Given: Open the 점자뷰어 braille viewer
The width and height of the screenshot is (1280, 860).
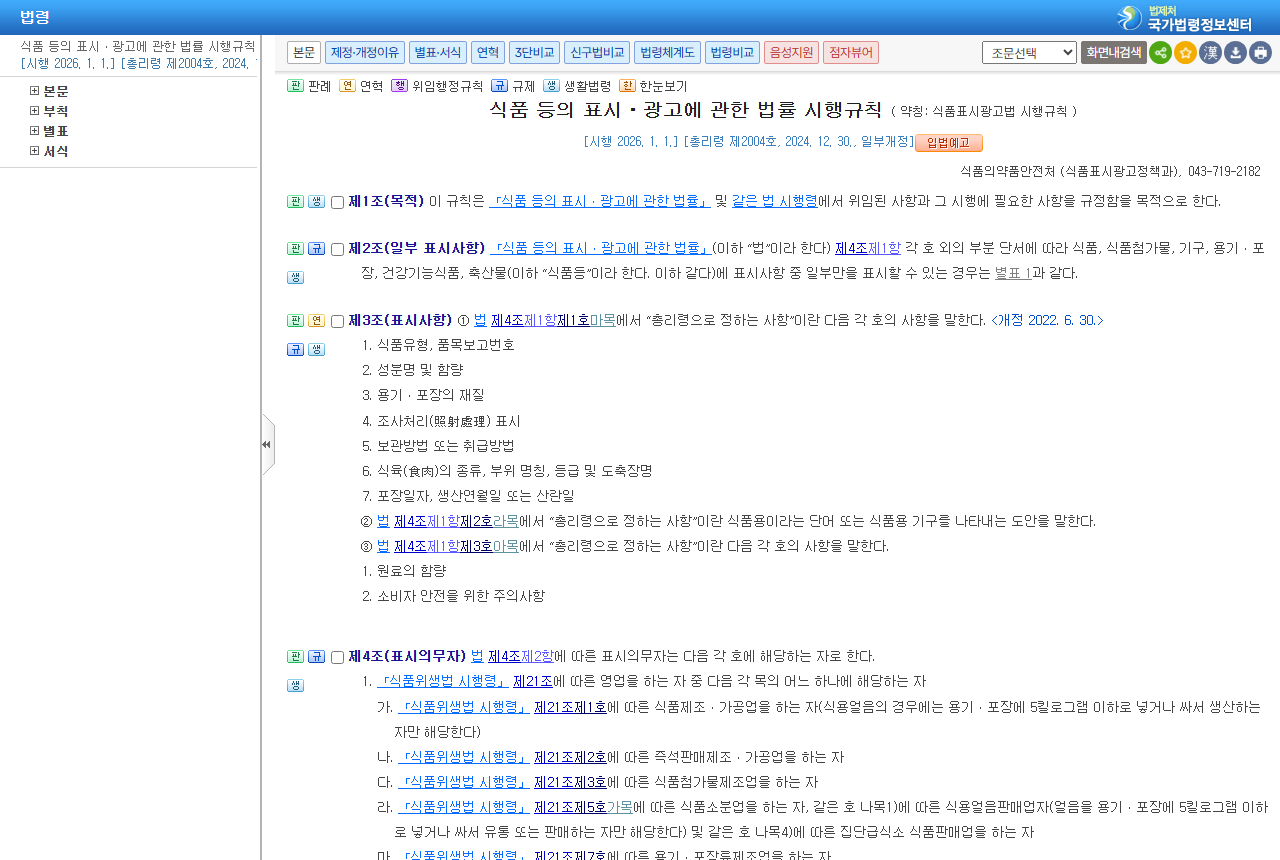Looking at the screenshot, I should coord(852,53).
